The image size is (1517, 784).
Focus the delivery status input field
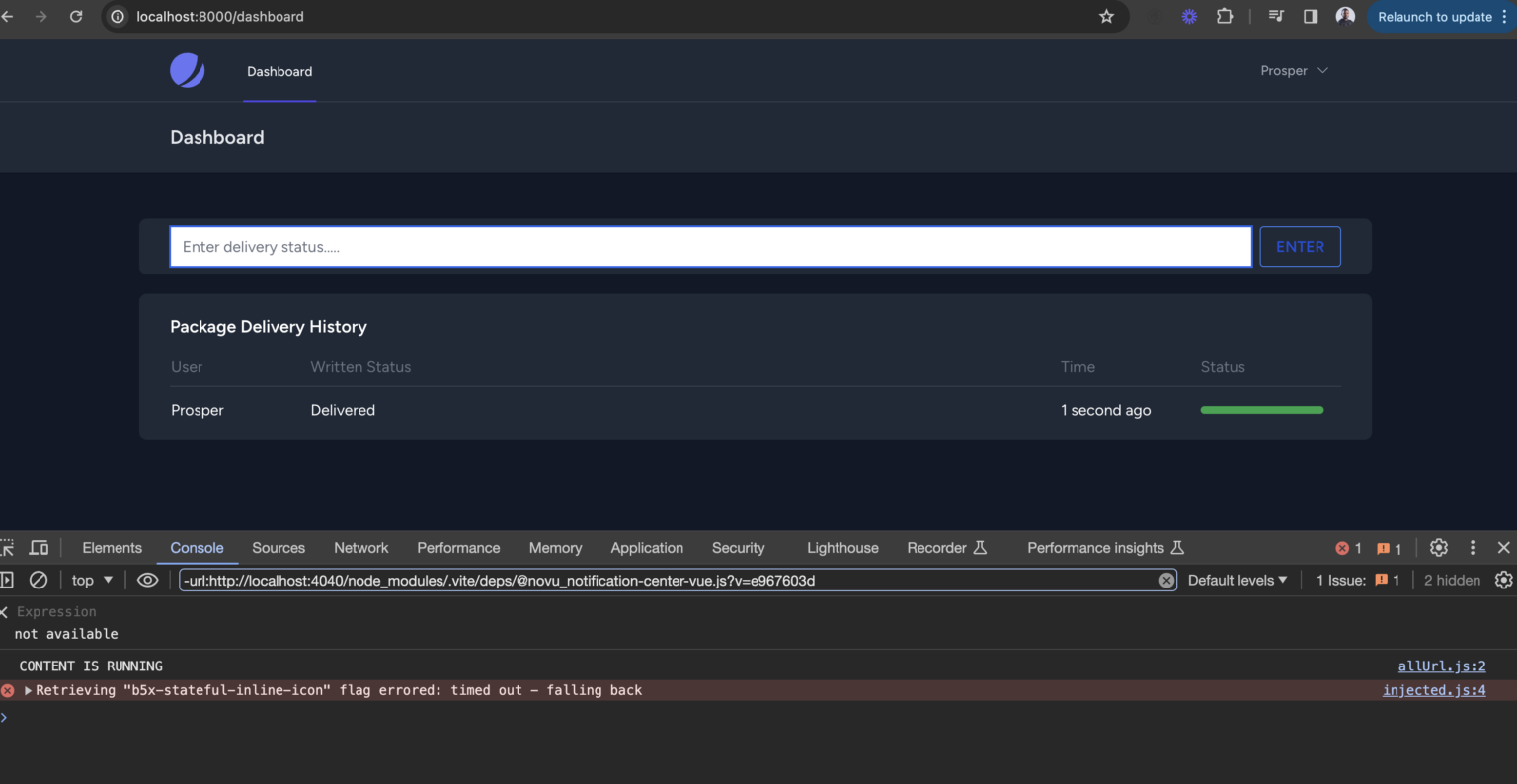[710, 246]
